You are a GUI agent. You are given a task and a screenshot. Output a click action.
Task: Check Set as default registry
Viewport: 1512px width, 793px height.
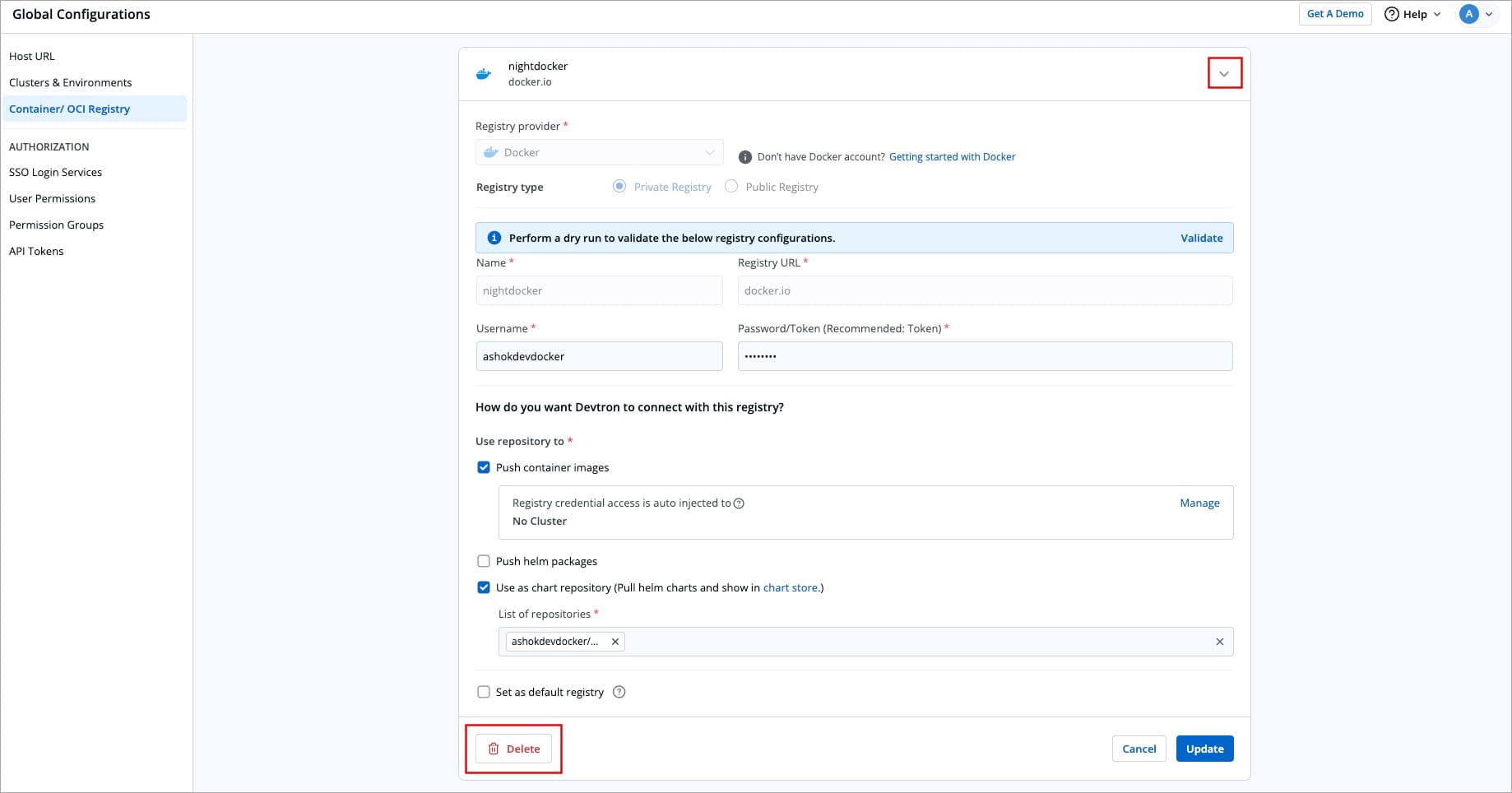(x=484, y=692)
